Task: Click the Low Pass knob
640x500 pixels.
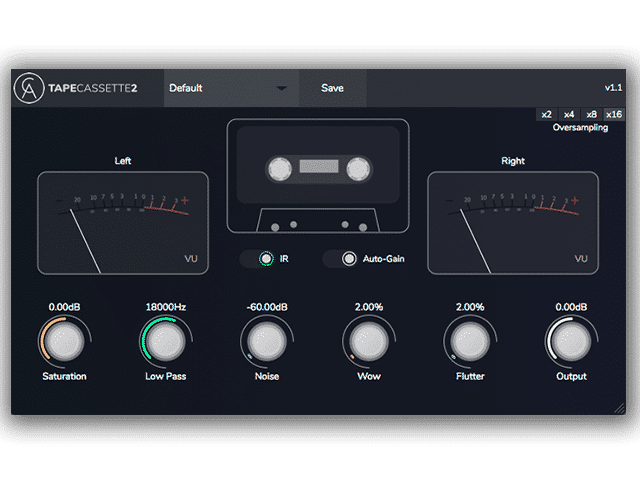Action: pos(166,341)
